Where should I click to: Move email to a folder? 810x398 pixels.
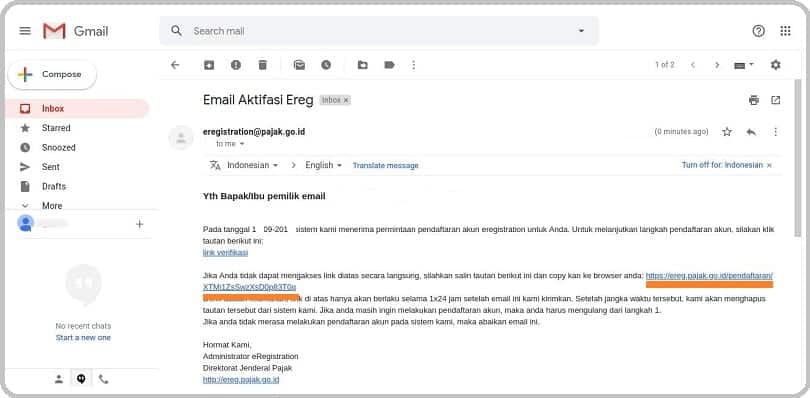coord(363,65)
